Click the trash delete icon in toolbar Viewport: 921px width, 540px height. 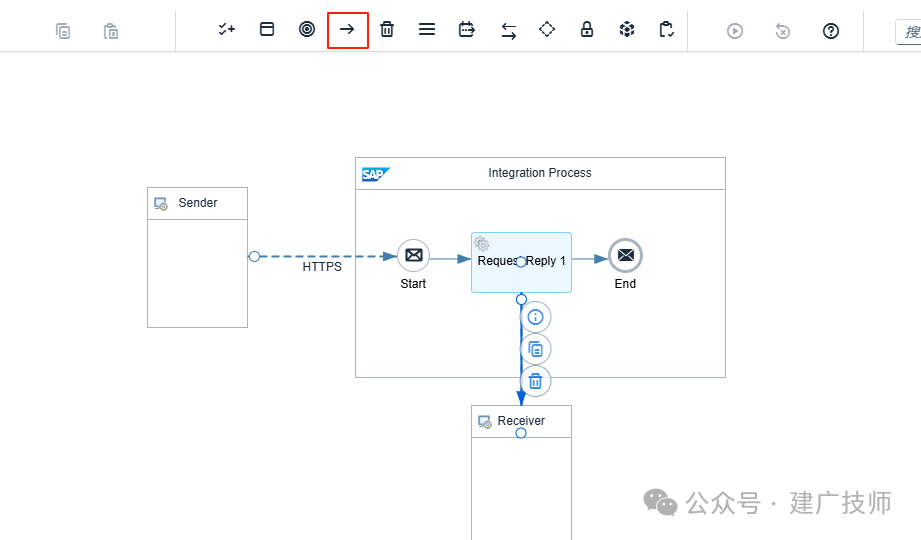[x=386, y=29]
